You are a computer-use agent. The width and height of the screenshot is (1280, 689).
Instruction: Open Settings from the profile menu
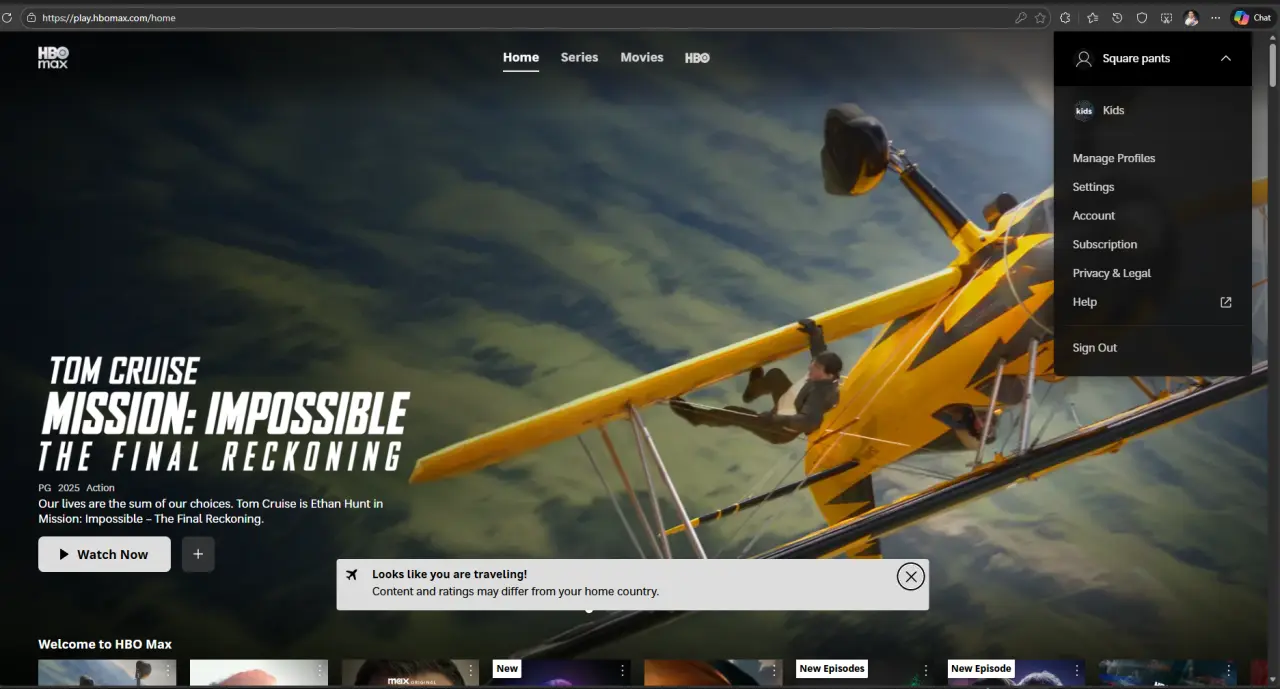point(1093,187)
